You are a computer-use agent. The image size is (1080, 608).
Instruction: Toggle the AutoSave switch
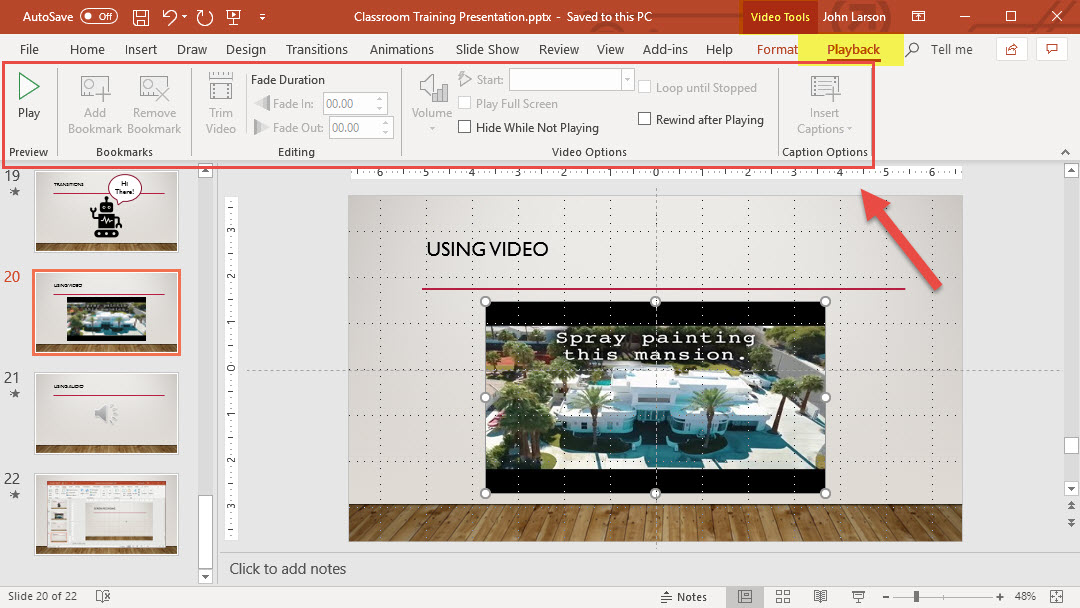tap(98, 17)
